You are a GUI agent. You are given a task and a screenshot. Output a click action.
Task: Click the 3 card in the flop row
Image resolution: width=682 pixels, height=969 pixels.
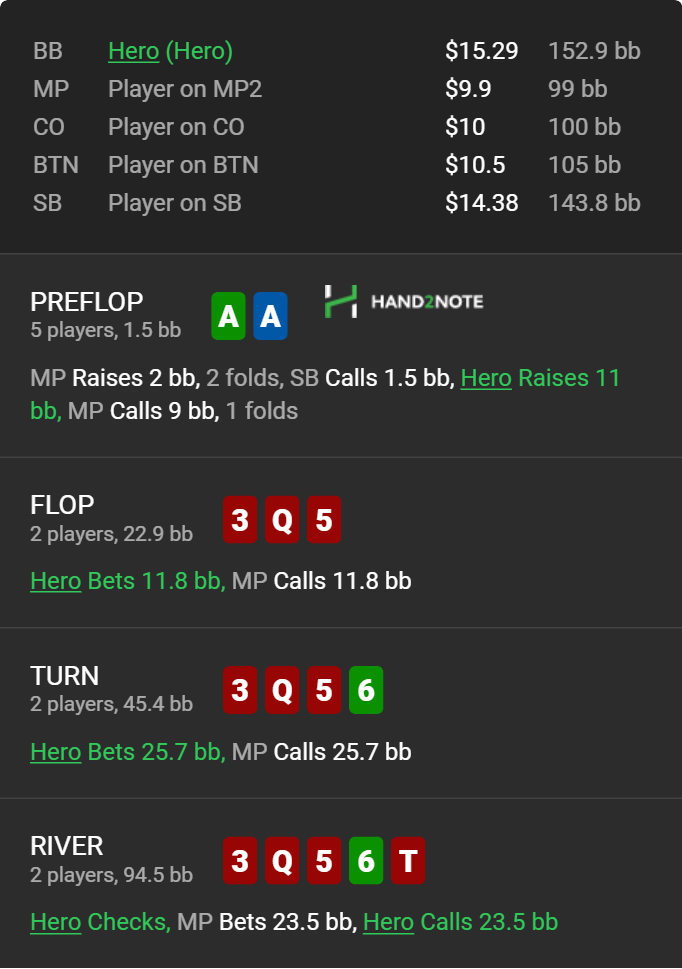tap(240, 520)
